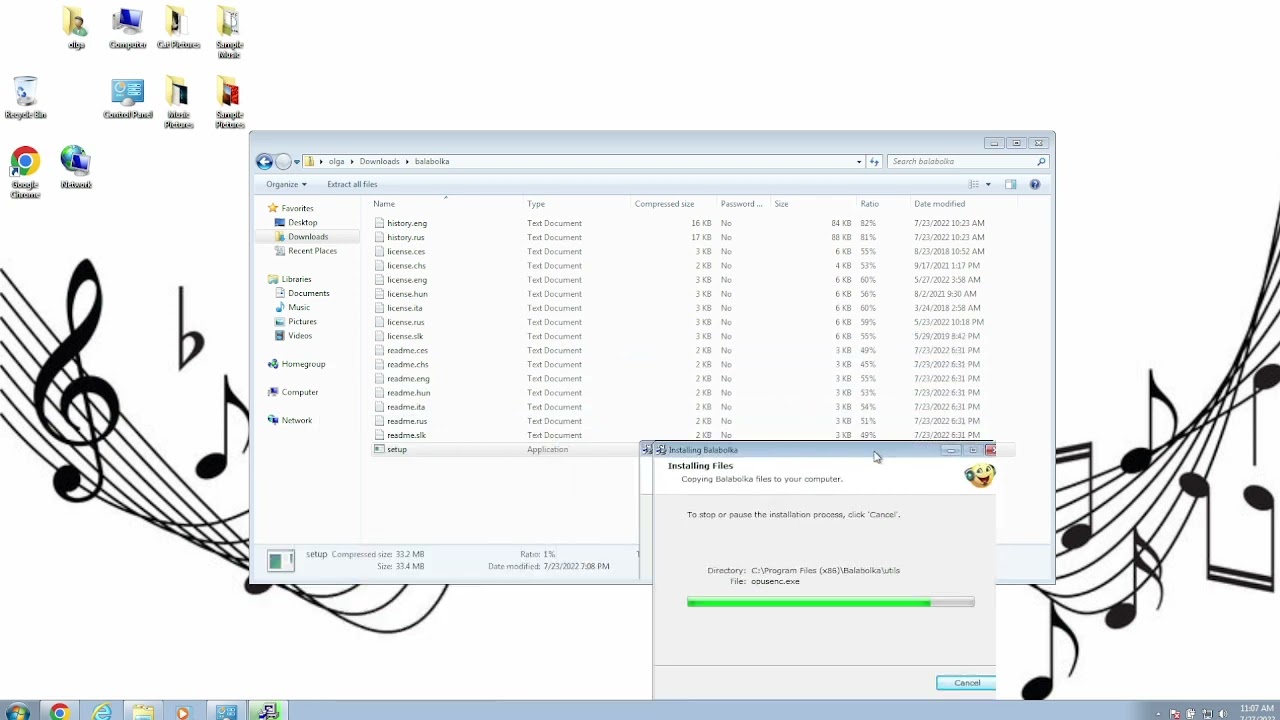Change the Explorer view layout icon
This screenshot has height=720, width=1280.
coord(974,184)
